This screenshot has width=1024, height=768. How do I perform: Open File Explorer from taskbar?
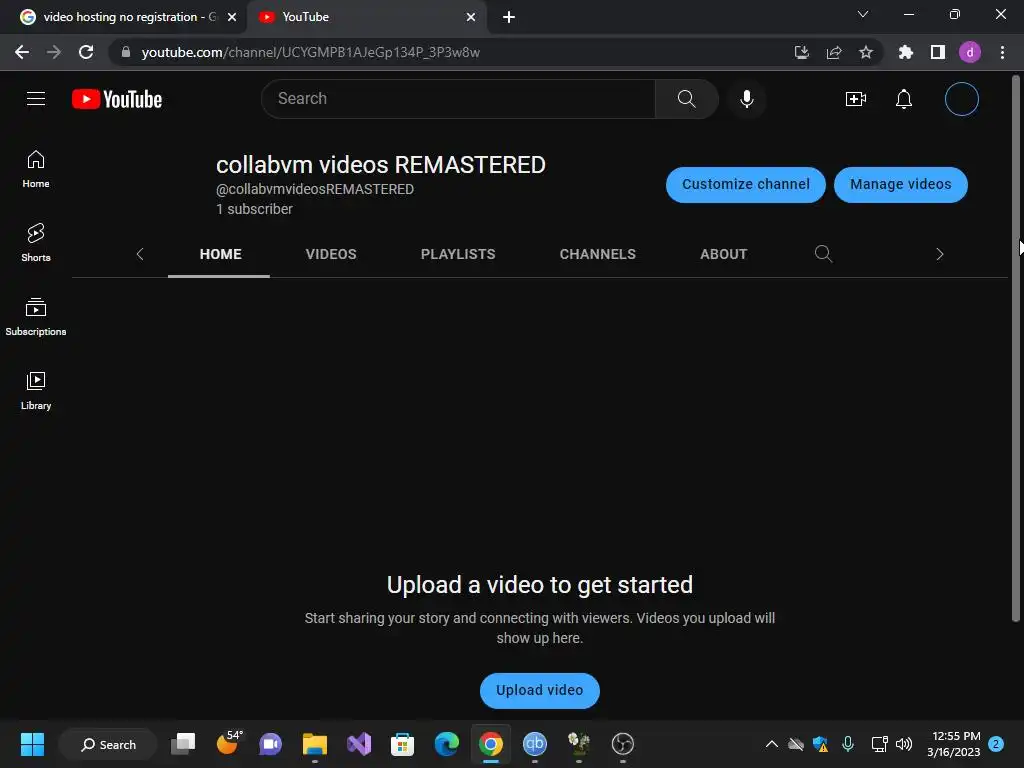[x=315, y=744]
